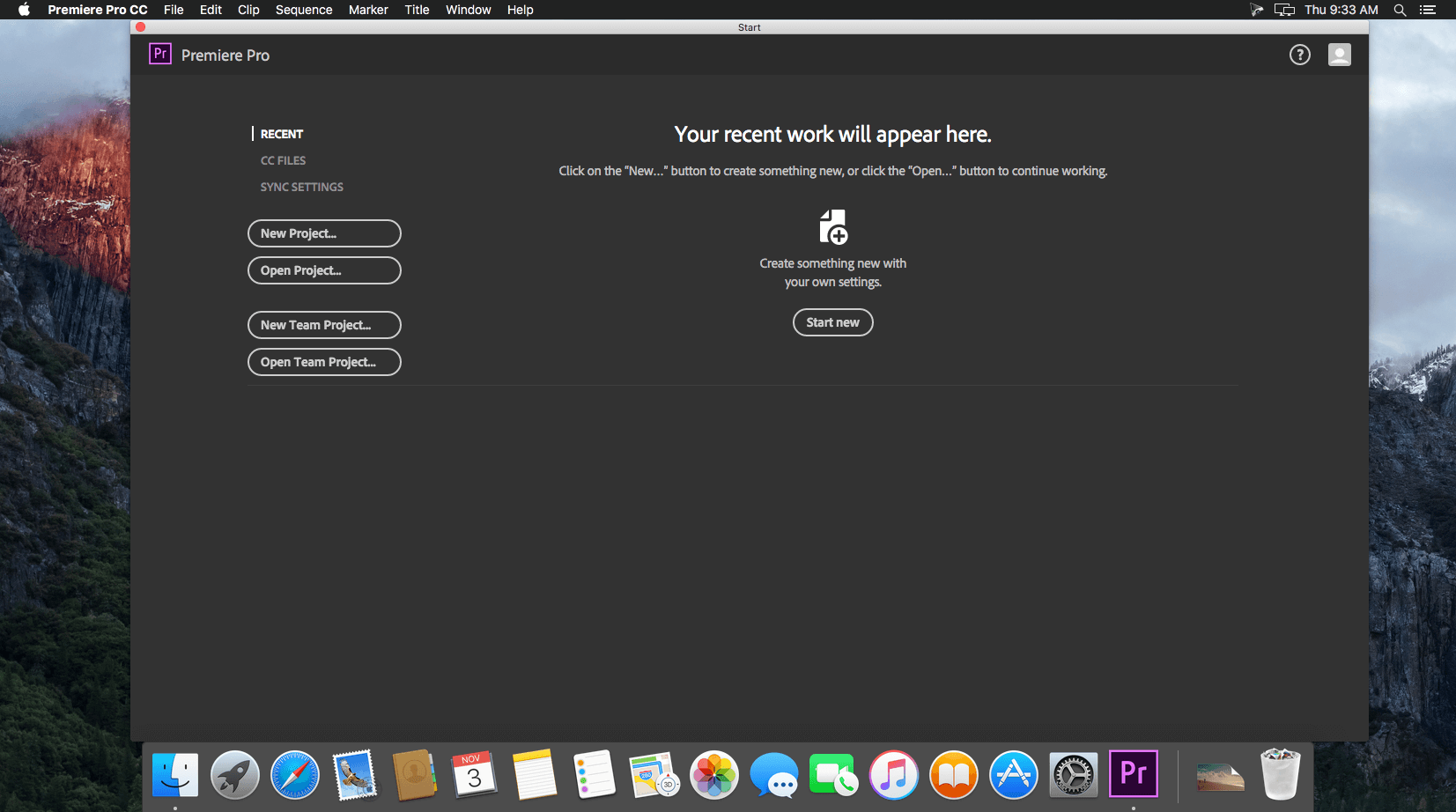Click the user account profile icon
Screen dimensions: 1456x812
pos(1340,55)
